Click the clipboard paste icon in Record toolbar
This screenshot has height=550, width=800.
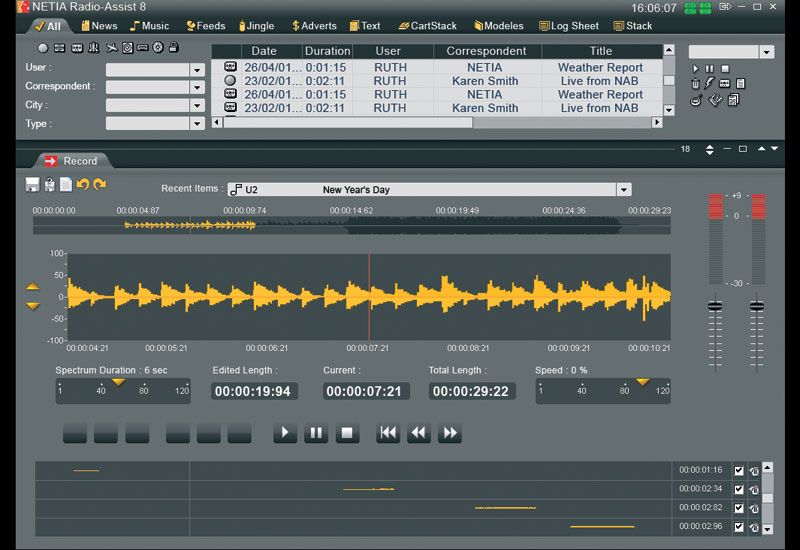49,185
